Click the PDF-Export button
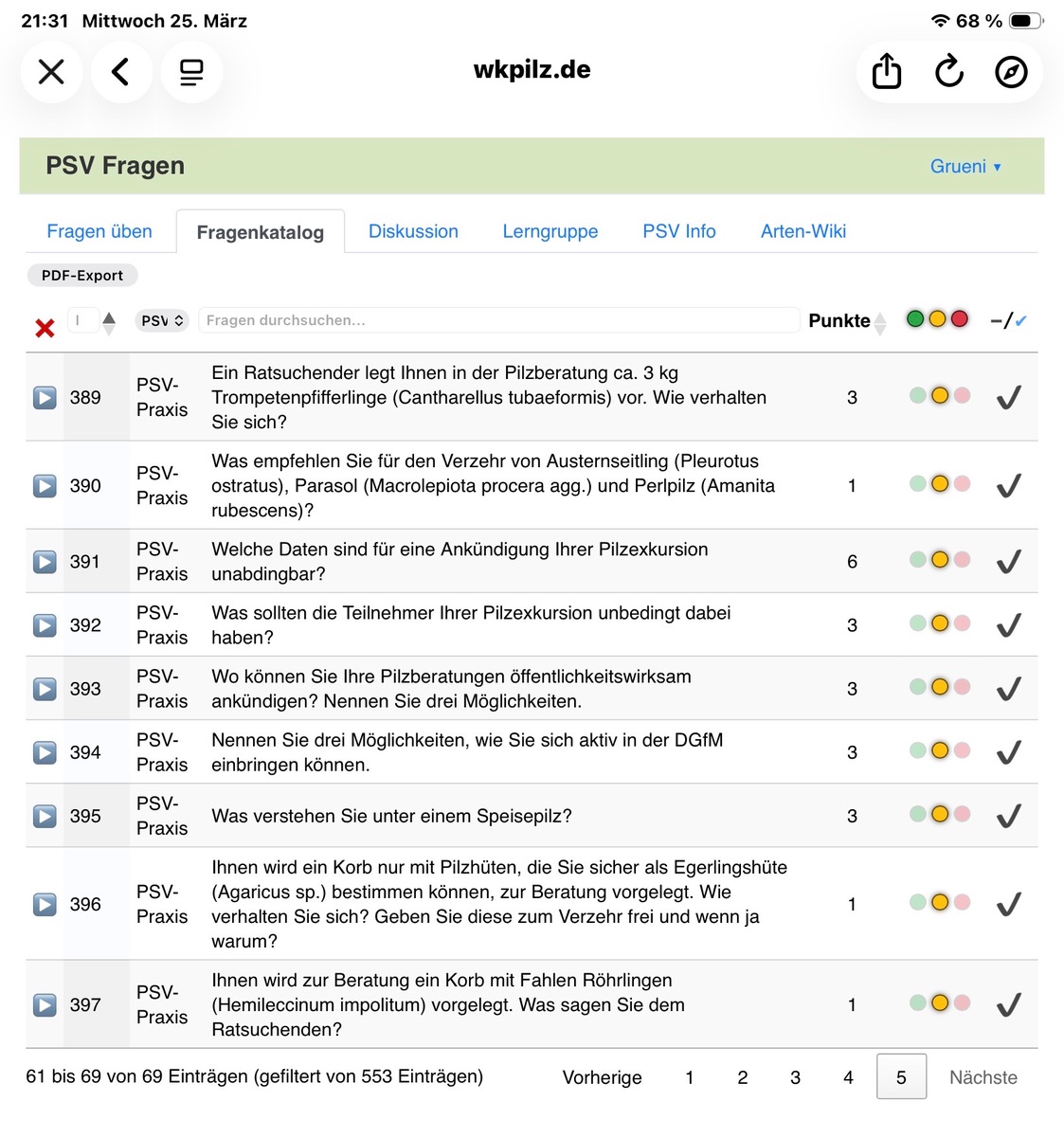The width and height of the screenshot is (1064, 1137). pyautogui.click(x=82, y=276)
